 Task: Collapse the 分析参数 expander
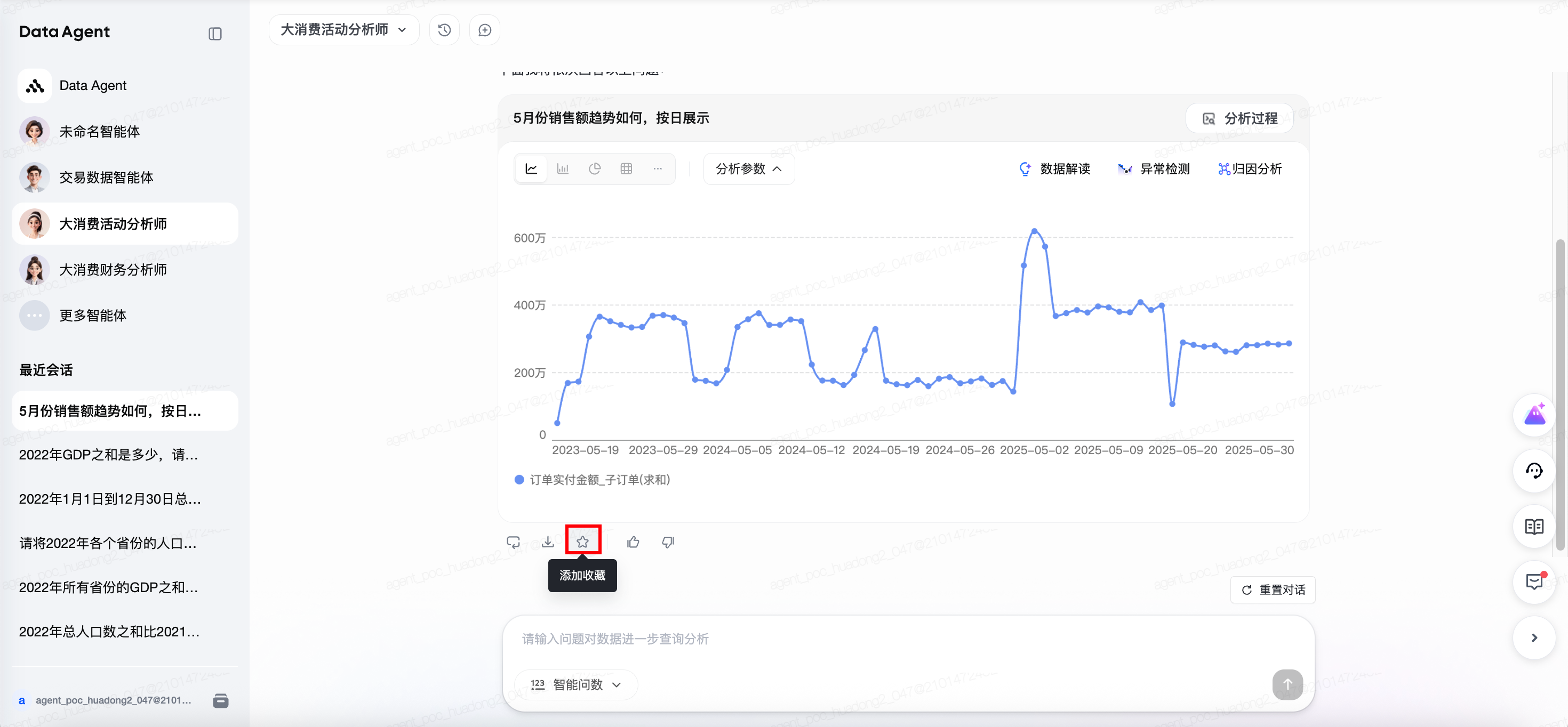pyautogui.click(x=749, y=168)
